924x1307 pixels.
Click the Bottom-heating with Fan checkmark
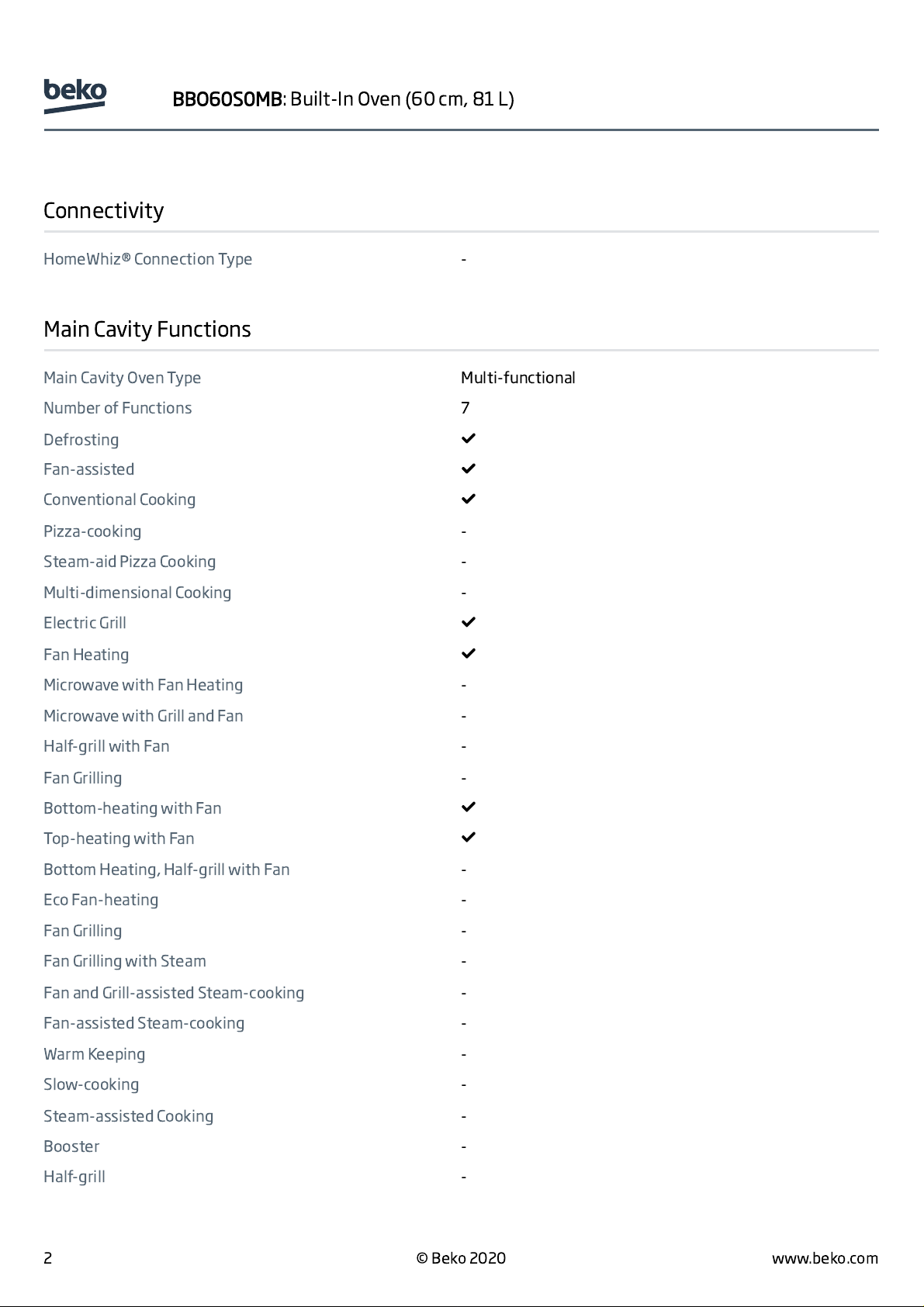click(468, 807)
